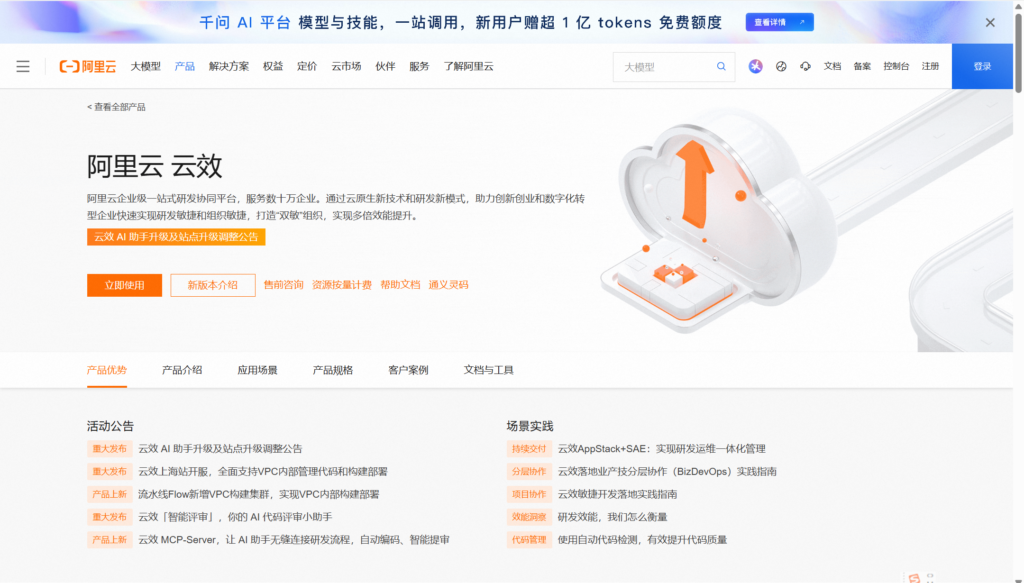The width and height of the screenshot is (1024, 583).
Task: Click the customer service headset icon
Action: [805, 67]
